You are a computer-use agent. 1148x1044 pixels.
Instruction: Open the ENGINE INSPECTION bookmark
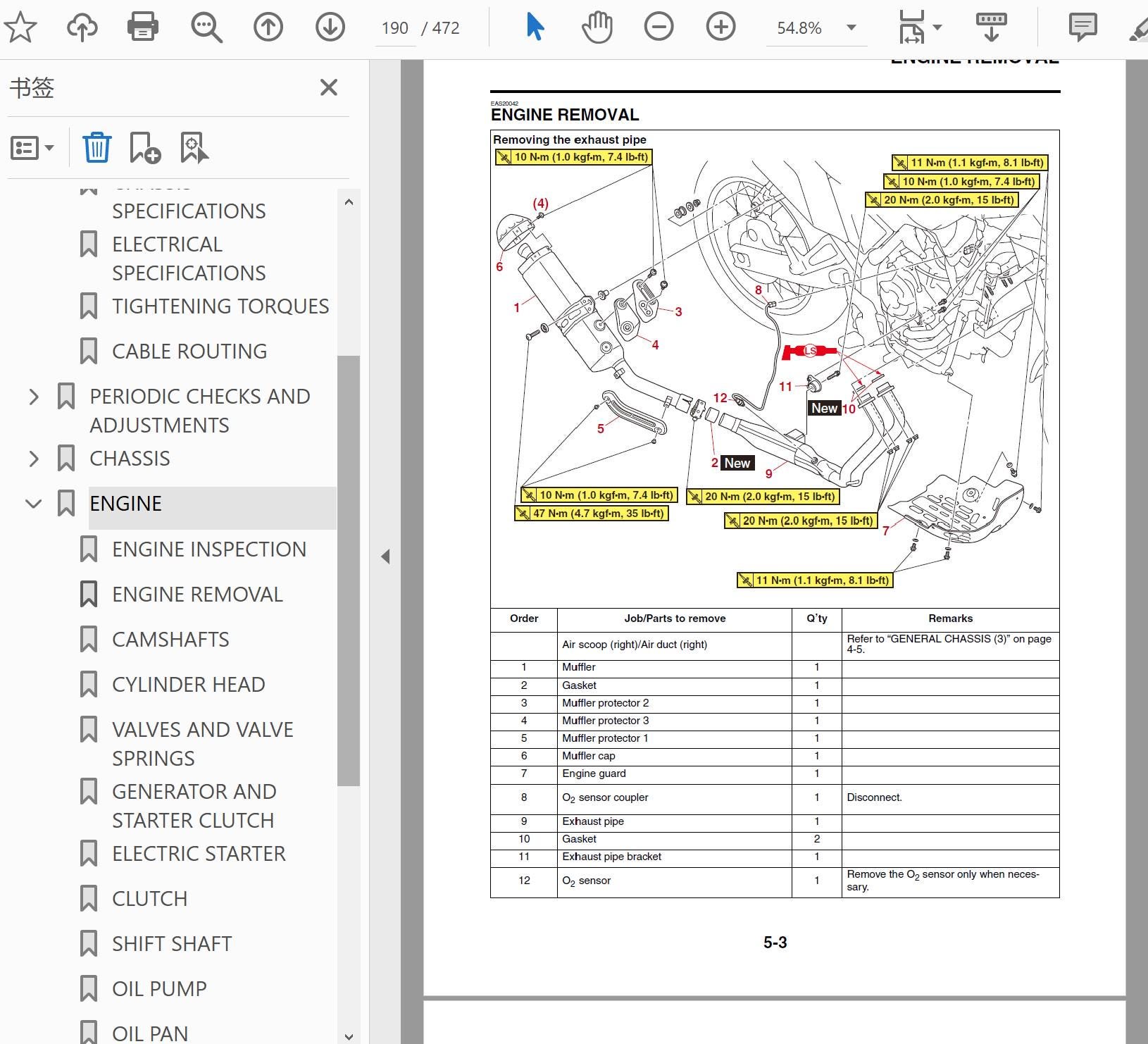tap(209, 549)
